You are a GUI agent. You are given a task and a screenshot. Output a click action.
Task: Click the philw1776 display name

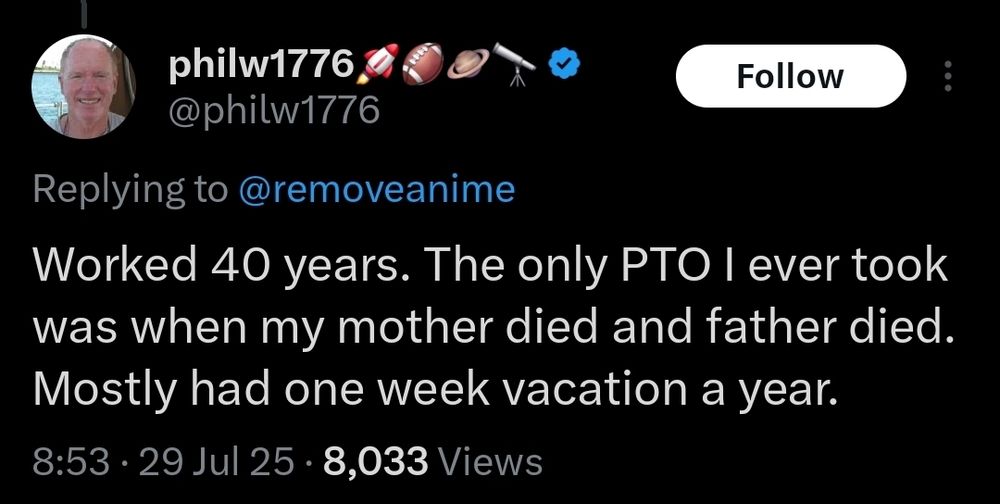tap(260, 65)
